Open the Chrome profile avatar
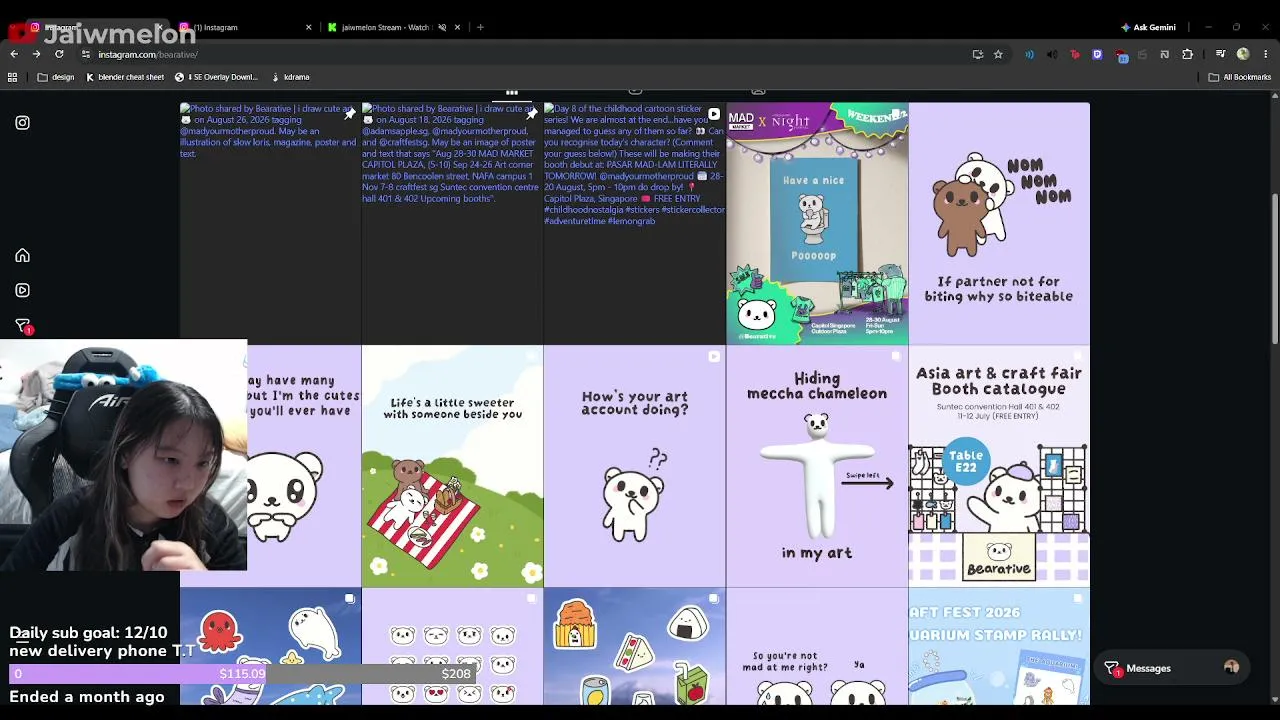 [1243, 54]
